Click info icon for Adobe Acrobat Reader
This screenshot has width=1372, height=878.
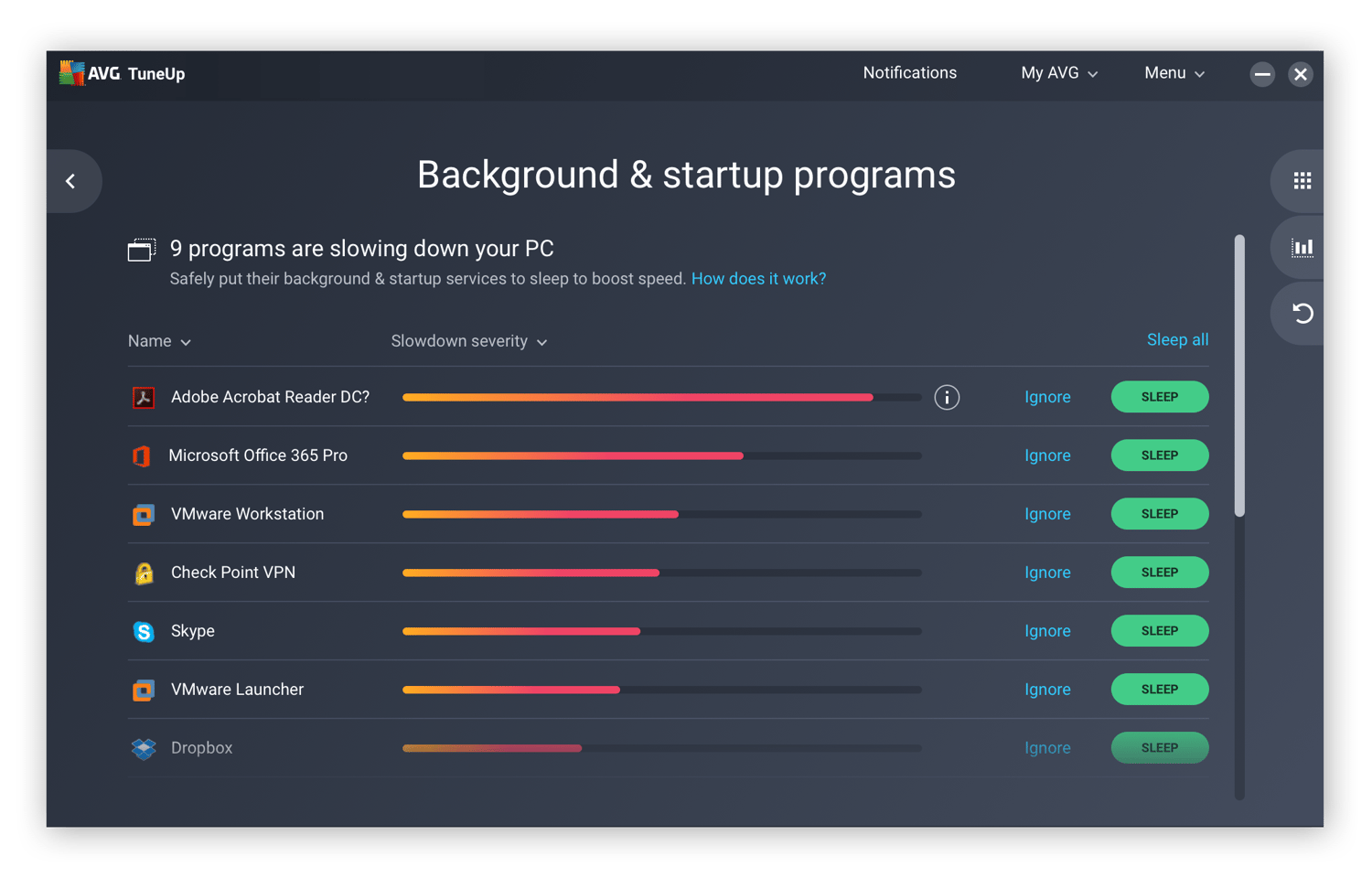947,398
